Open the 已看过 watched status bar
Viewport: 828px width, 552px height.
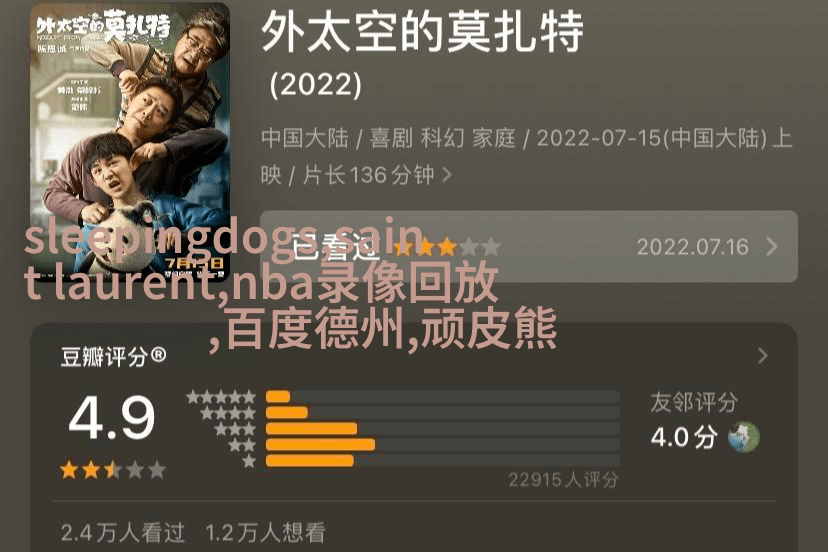click(x=529, y=247)
